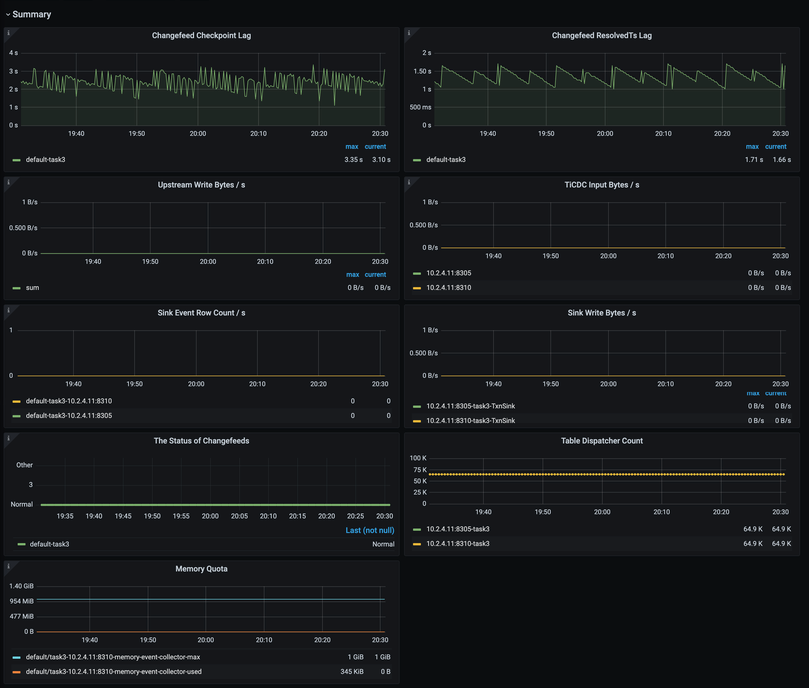809x688 pixels.
Task: Show info for TiCDC Input Bytes panel
Action: pos(409,183)
